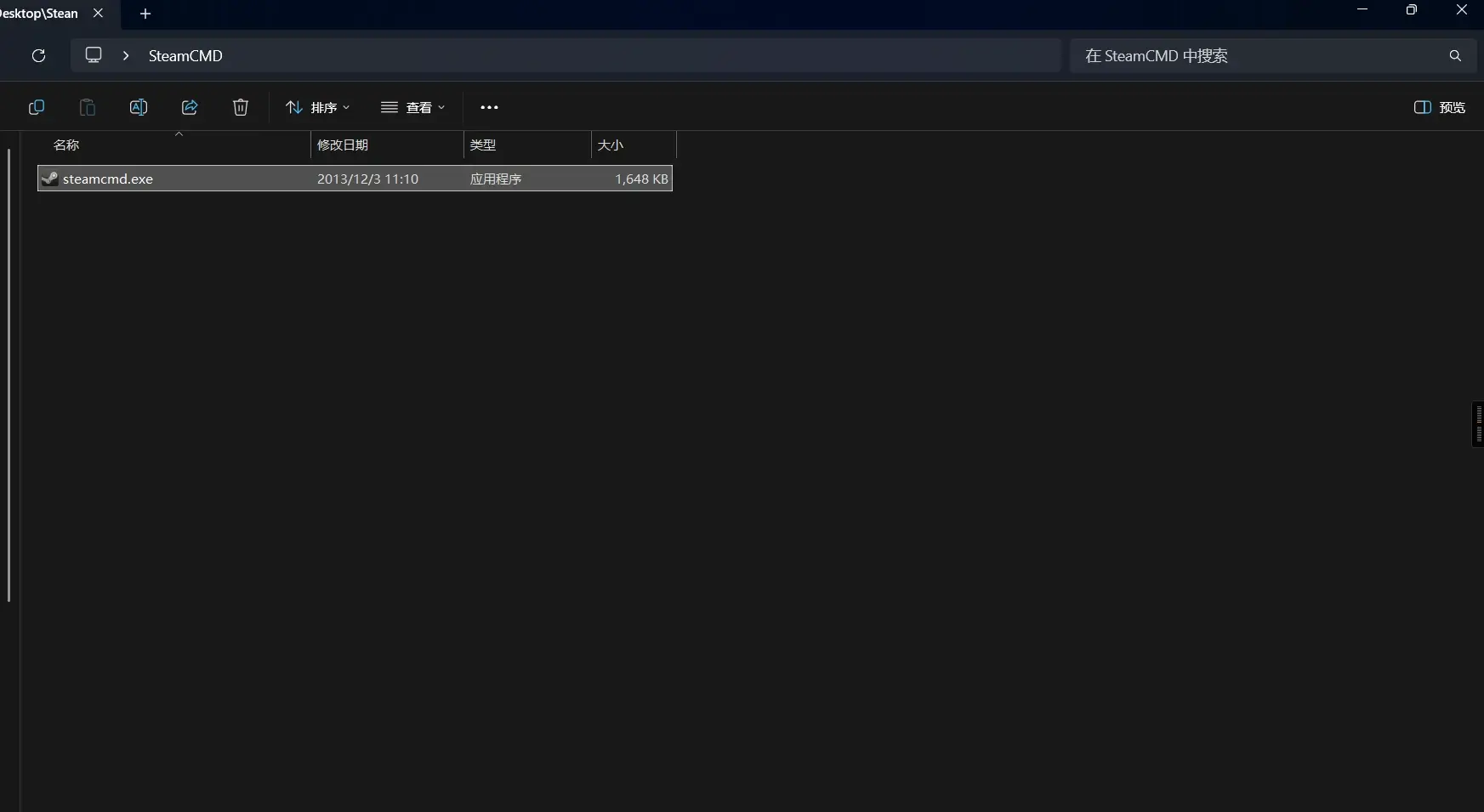The image size is (1484, 812).
Task: Sort by the 大小 column header
Action: click(634, 145)
